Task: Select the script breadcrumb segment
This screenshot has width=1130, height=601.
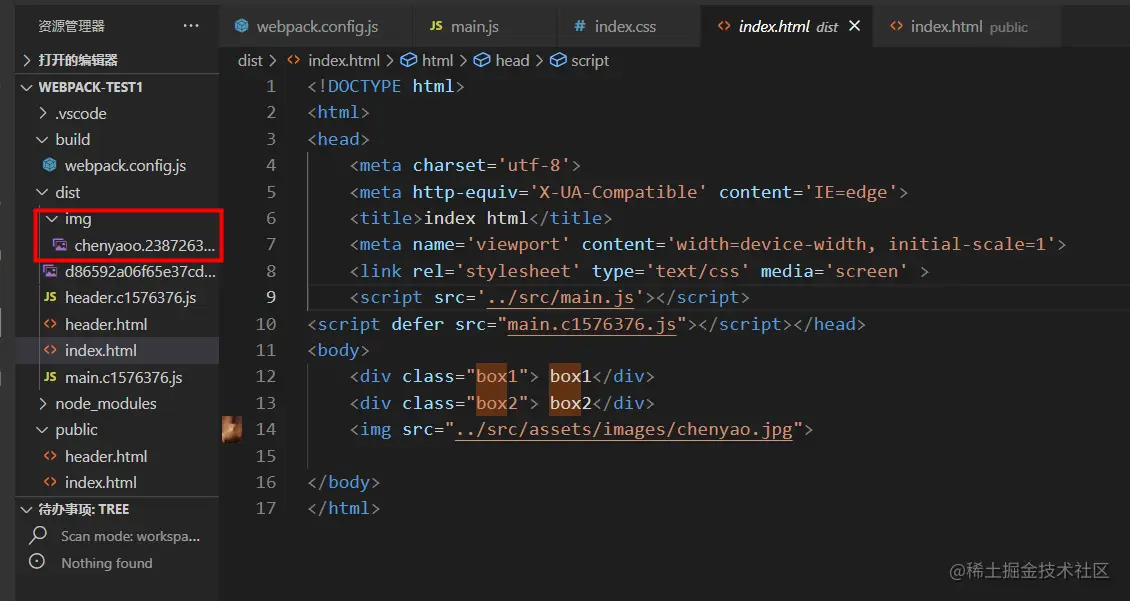Action: coord(590,61)
